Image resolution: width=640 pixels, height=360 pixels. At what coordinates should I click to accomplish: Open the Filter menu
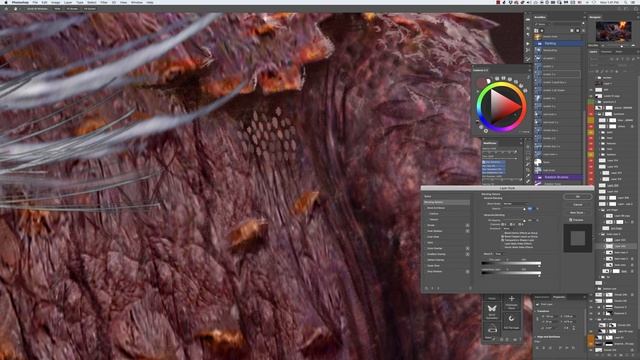tap(104, 2)
